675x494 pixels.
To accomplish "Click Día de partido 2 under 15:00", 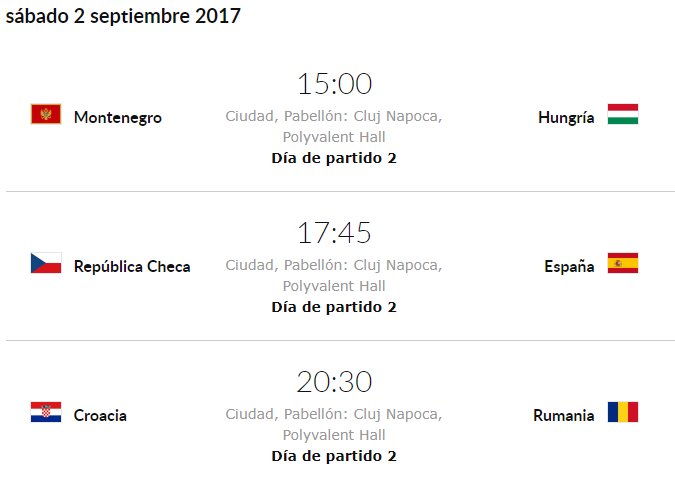I will coord(334,158).
